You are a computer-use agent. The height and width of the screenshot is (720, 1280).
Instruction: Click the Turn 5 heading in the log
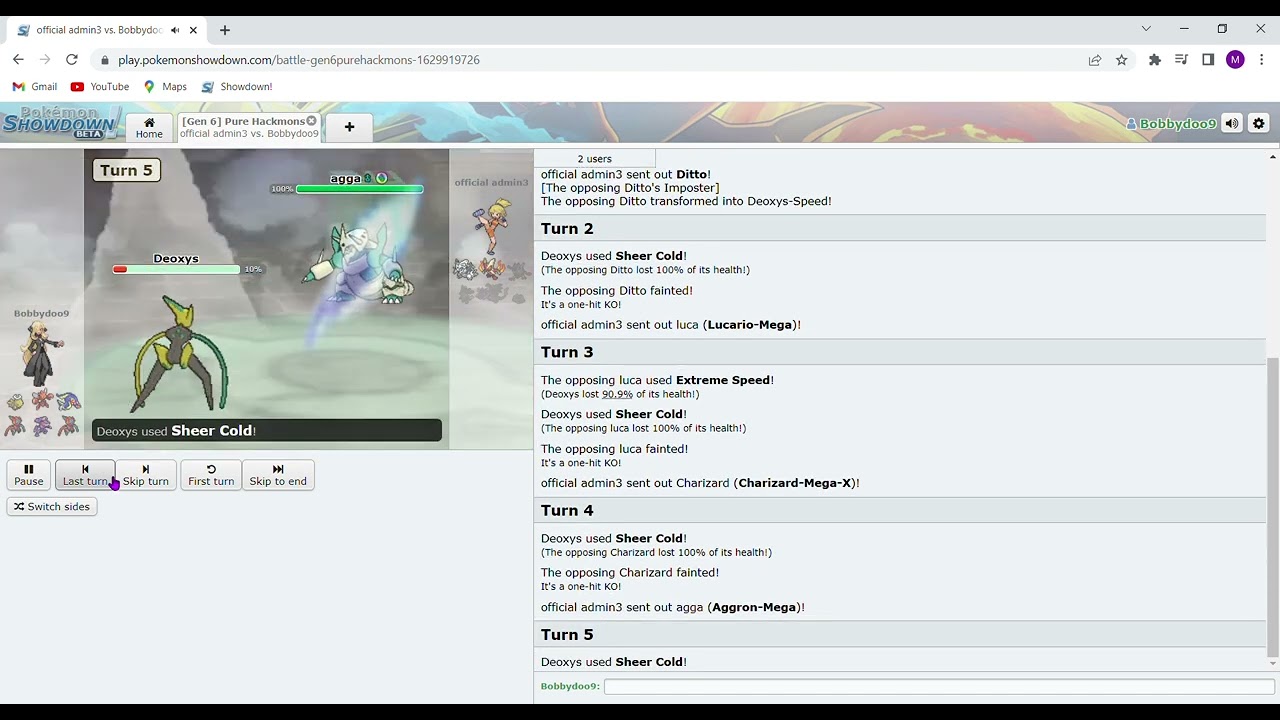point(567,635)
